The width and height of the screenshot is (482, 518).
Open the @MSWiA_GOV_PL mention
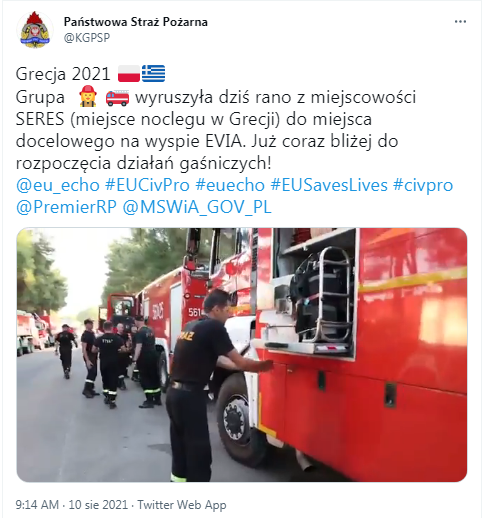pyautogui.click(x=197, y=207)
